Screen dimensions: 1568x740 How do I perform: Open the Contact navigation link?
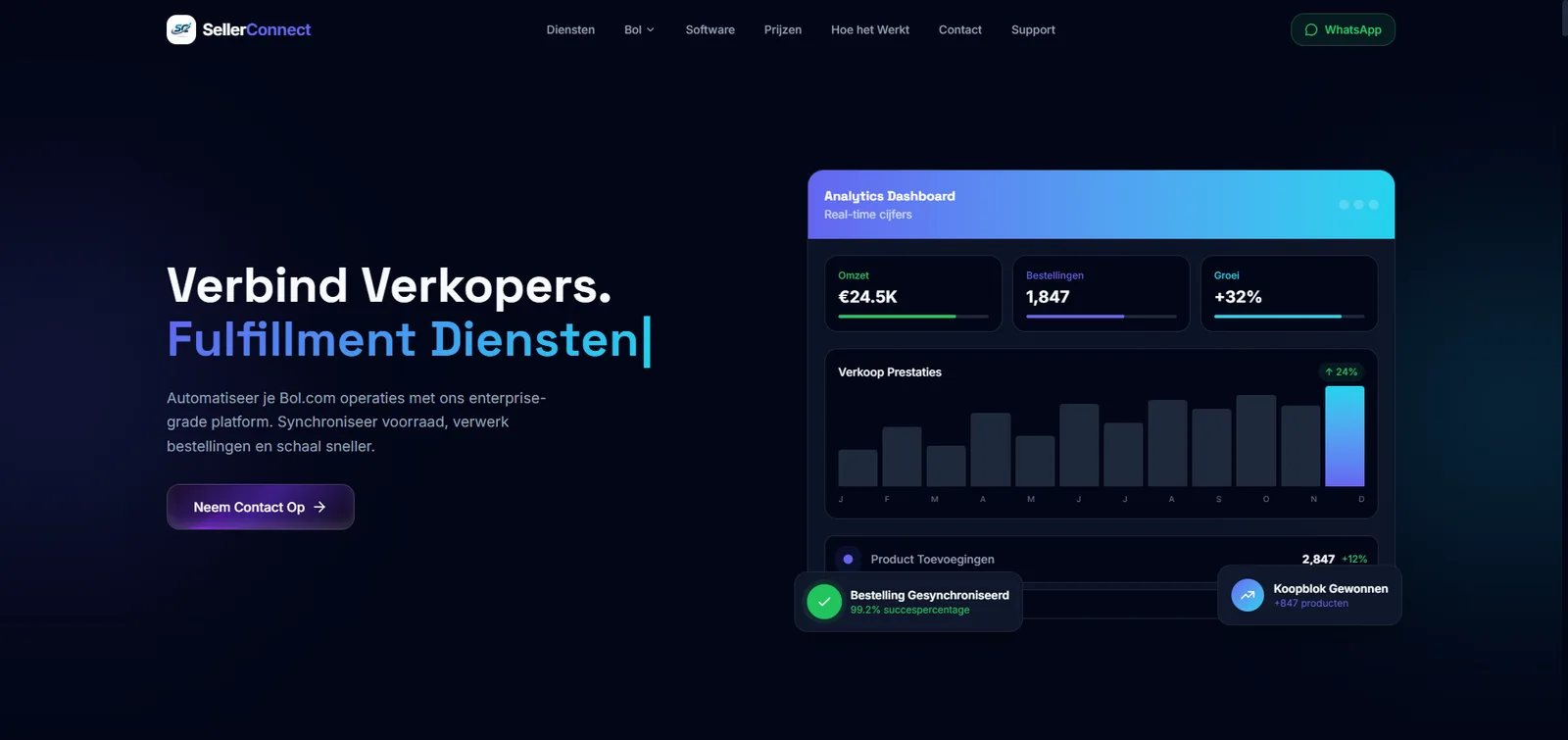(960, 30)
